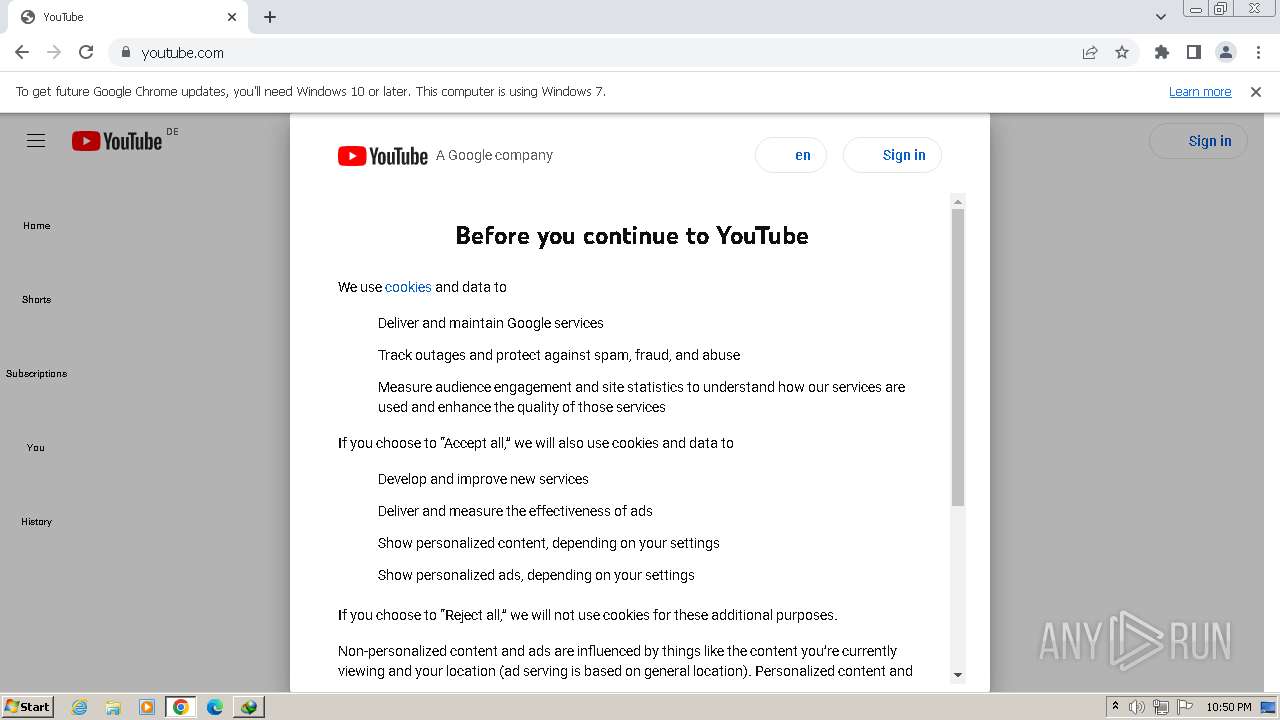Image resolution: width=1280 pixels, height=720 pixels.
Task: Toggle the Chrome side panel icon
Action: (x=1194, y=52)
